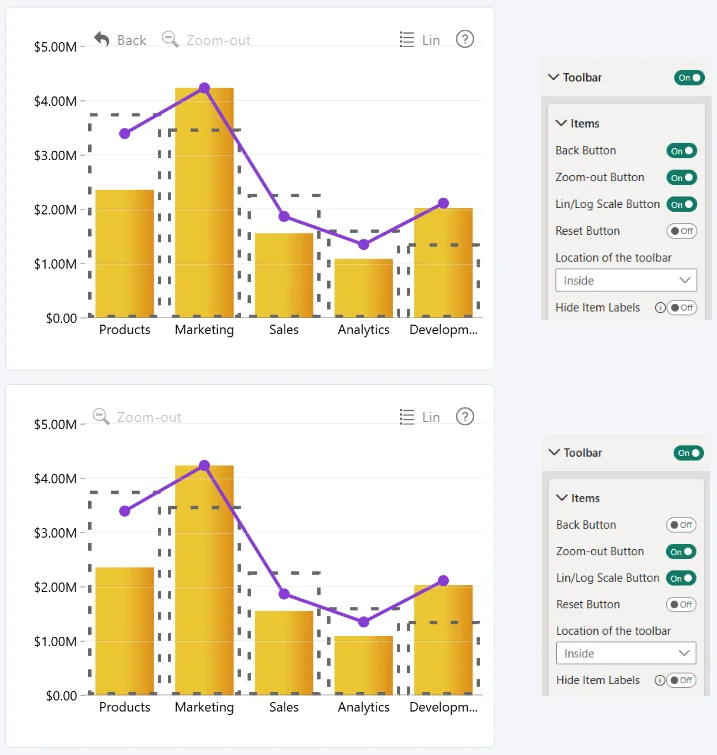The image size is (717, 755).
Task: Open help question mark in top chart
Action: tap(465, 39)
